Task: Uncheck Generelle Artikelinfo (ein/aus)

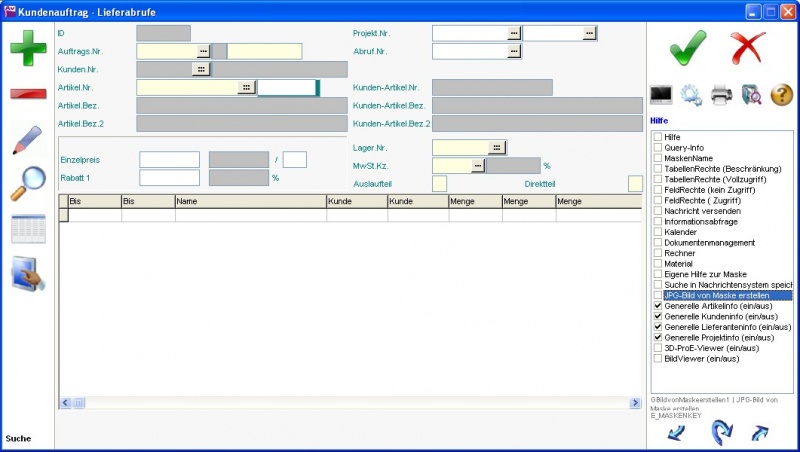Action: [x=657, y=306]
